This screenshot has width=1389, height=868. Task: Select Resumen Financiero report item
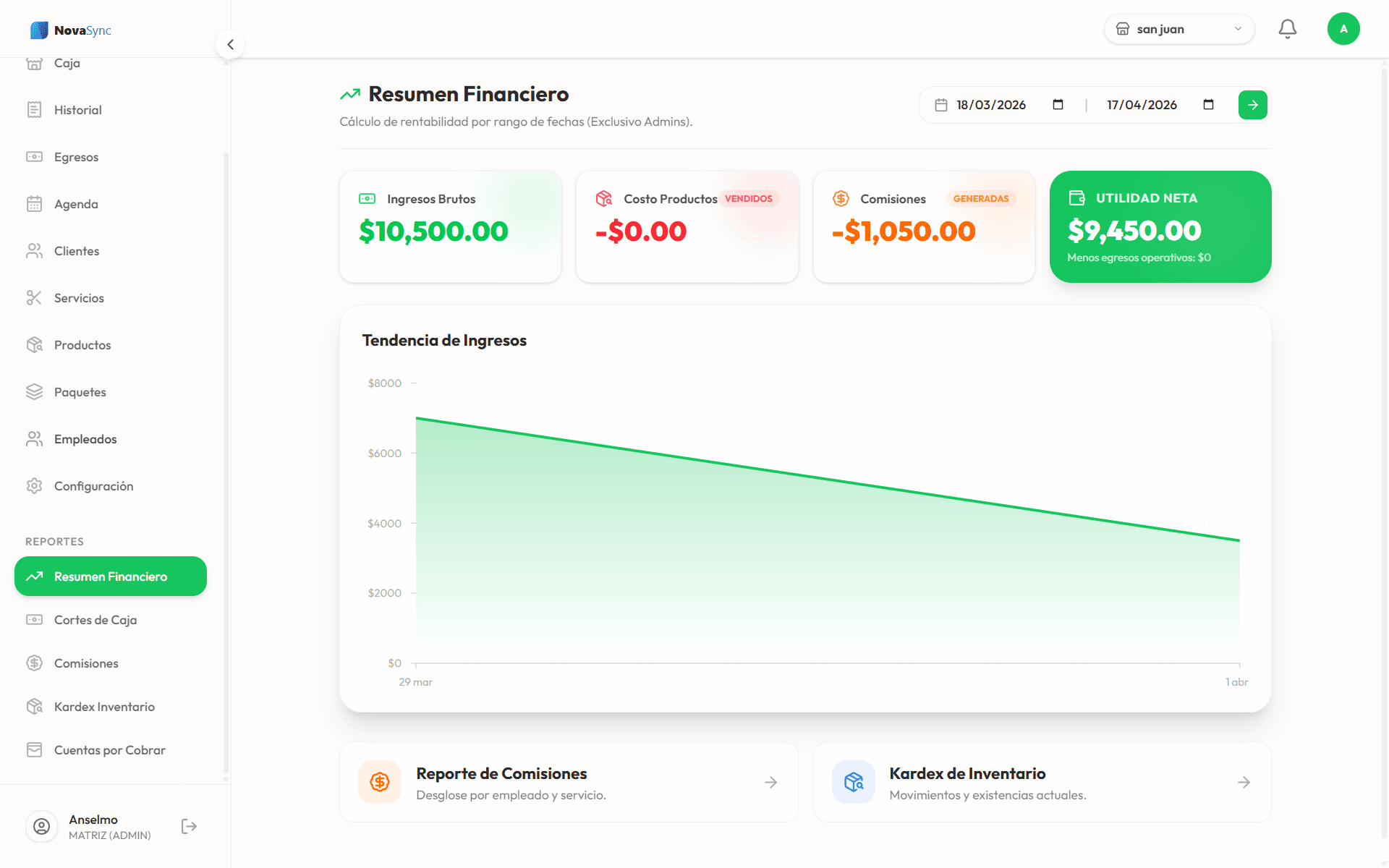(x=111, y=576)
